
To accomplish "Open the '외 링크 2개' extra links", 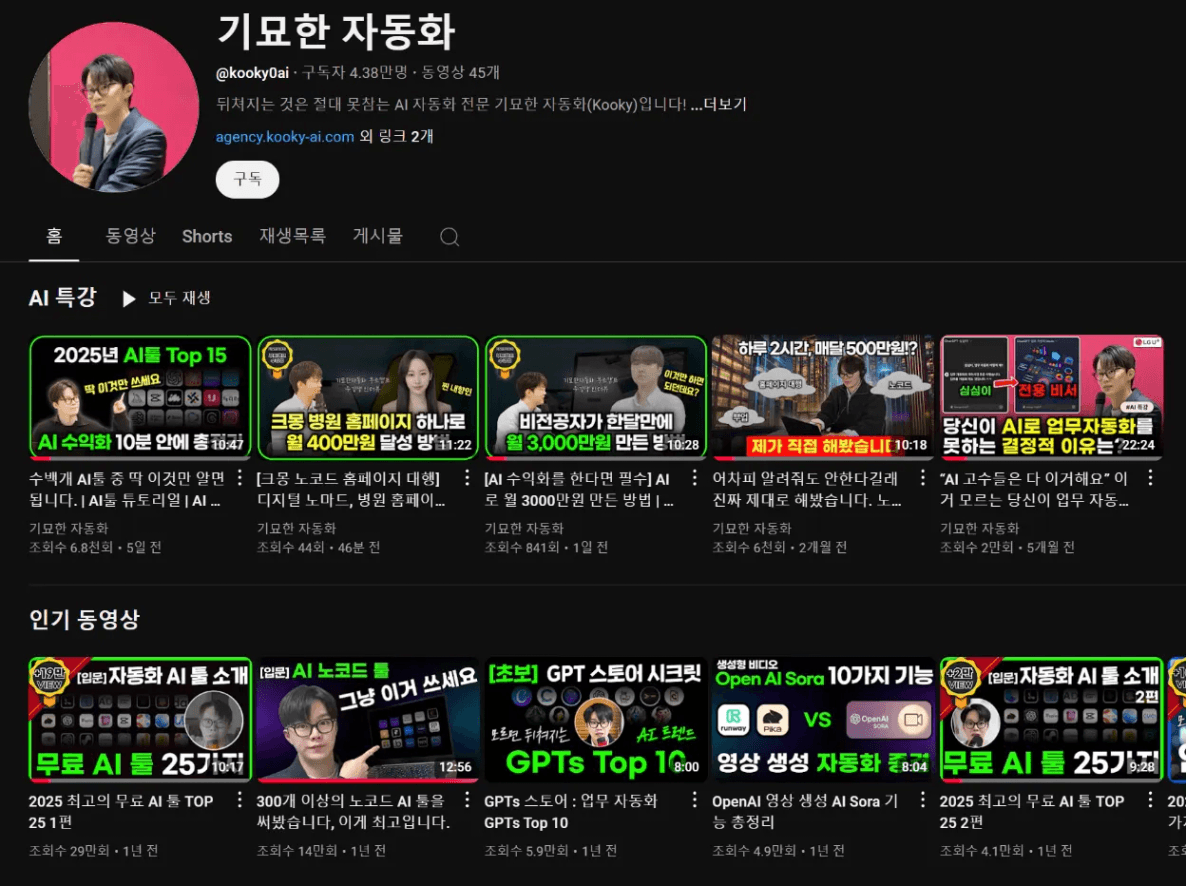I will pos(396,137).
